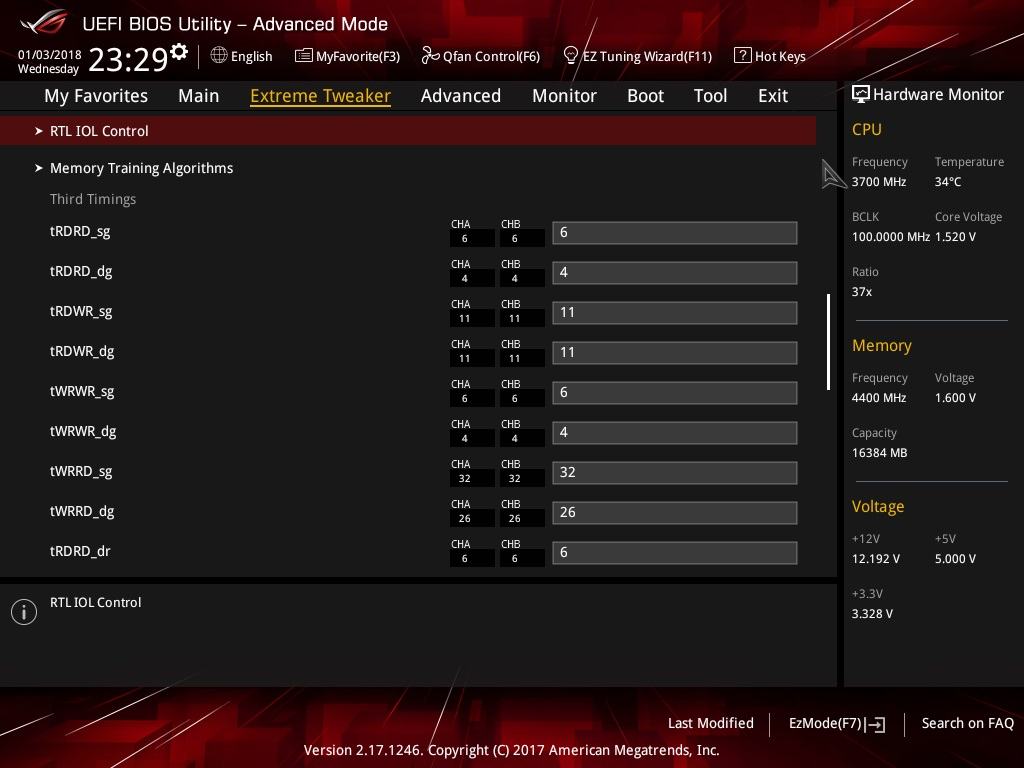Image resolution: width=1024 pixels, height=768 pixels.
Task: Go to the Advanced tab
Action: (x=461, y=96)
